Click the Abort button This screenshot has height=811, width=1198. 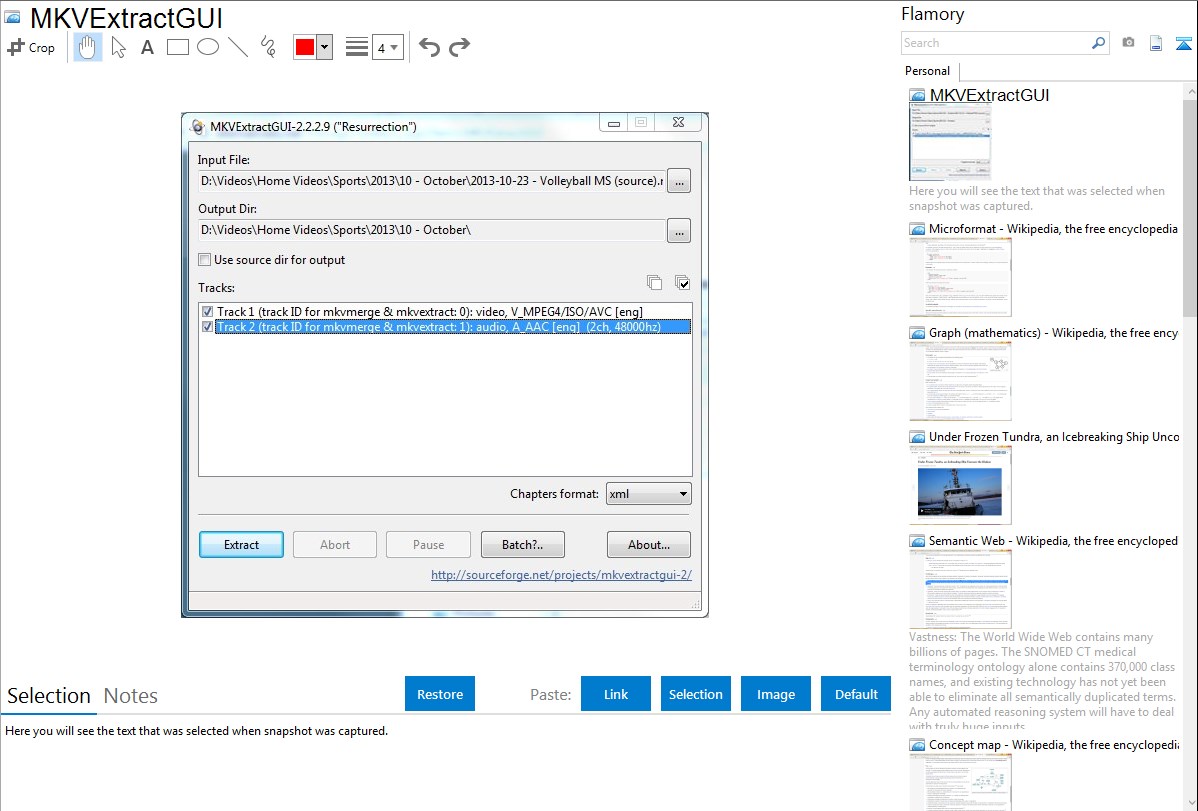pos(335,545)
